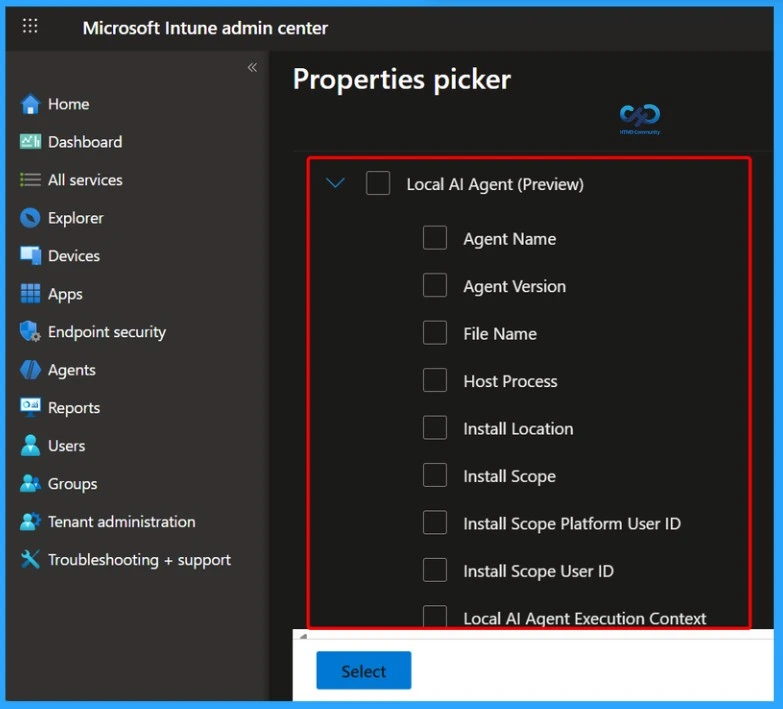Image resolution: width=783 pixels, height=709 pixels.
Task: Check the Install Scope checkbox
Action: pyautogui.click(x=435, y=475)
